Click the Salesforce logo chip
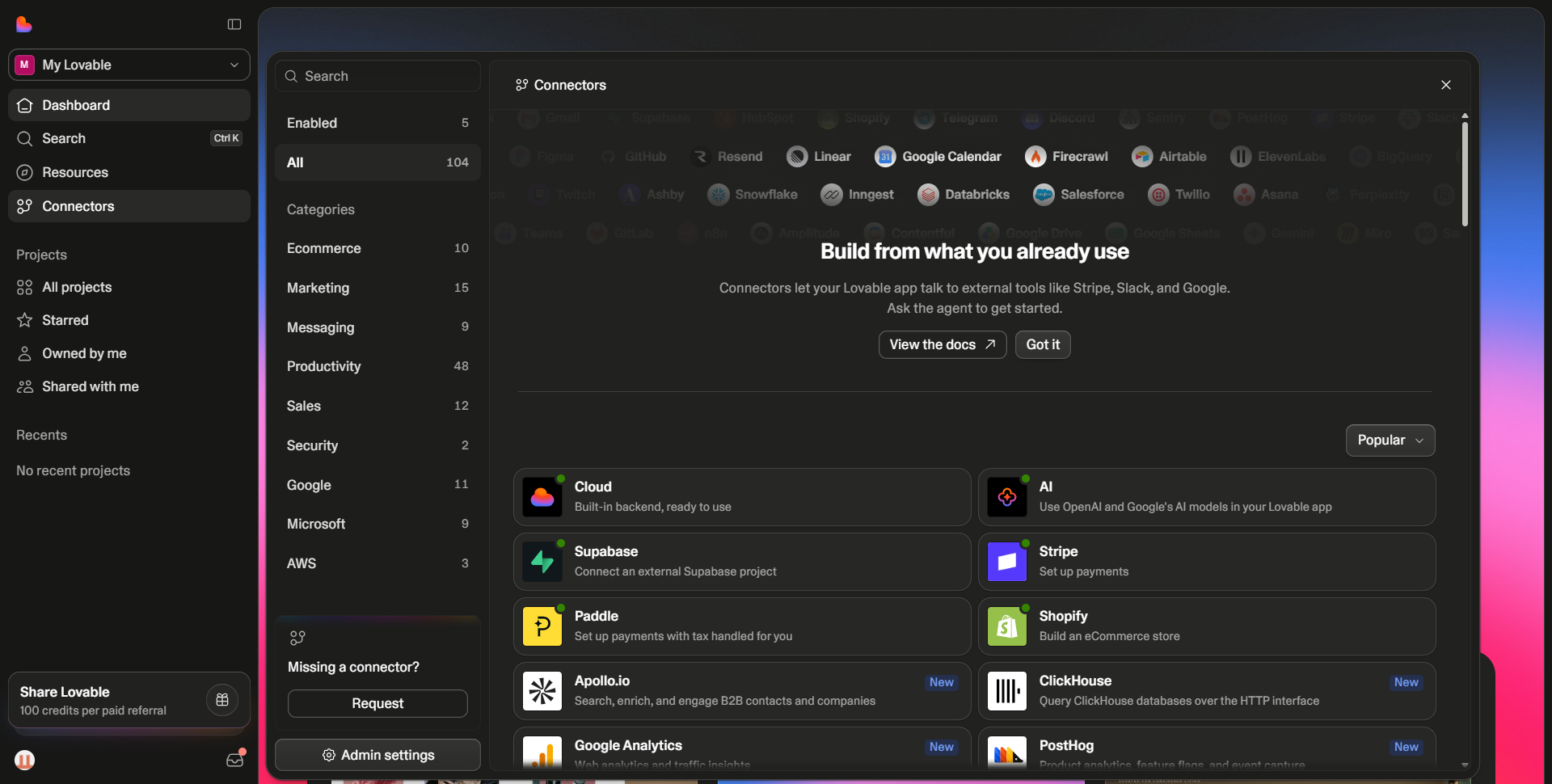The height and width of the screenshot is (784, 1552). 1078,195
